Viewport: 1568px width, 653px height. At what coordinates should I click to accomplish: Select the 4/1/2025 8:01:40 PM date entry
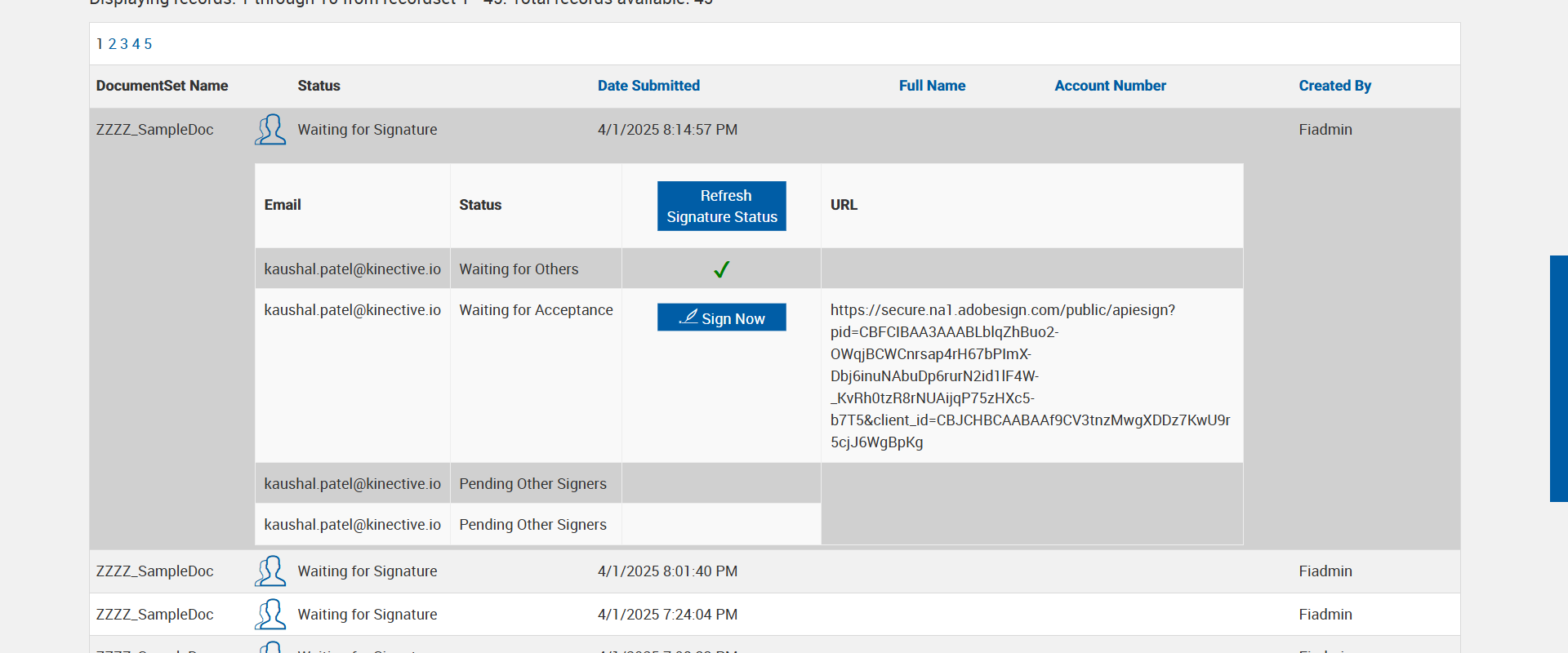coord(667,571)
